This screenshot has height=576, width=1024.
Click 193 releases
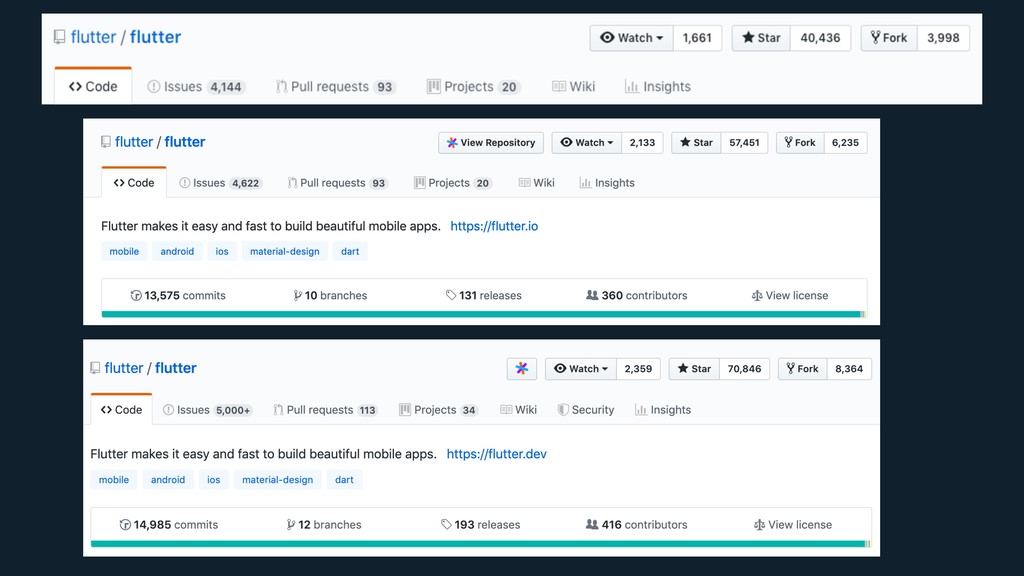pos(480,524)
